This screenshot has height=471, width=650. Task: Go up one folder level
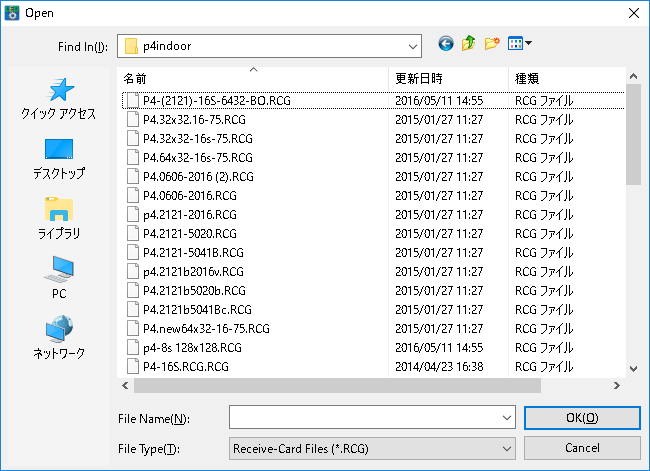tap(468, 44)
